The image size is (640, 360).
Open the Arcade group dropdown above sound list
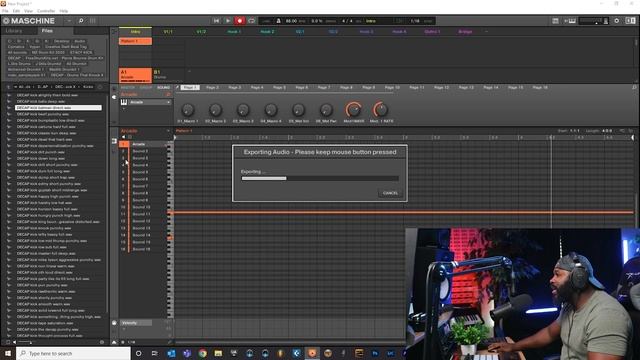tap(167, 131)
